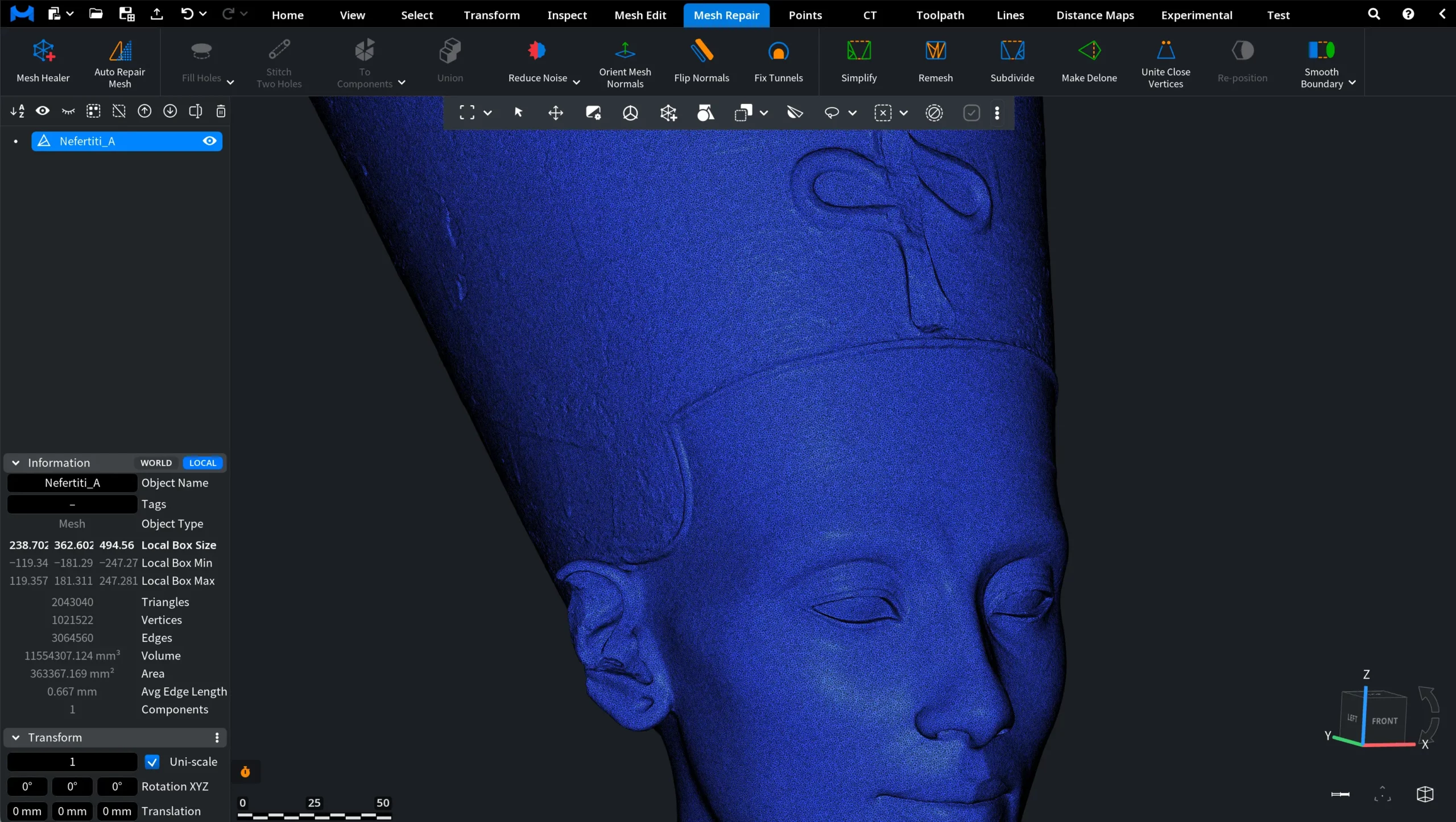Open Transform panel three-dot menu
The image size is (1456, 822).
click(x=217, y=737)
